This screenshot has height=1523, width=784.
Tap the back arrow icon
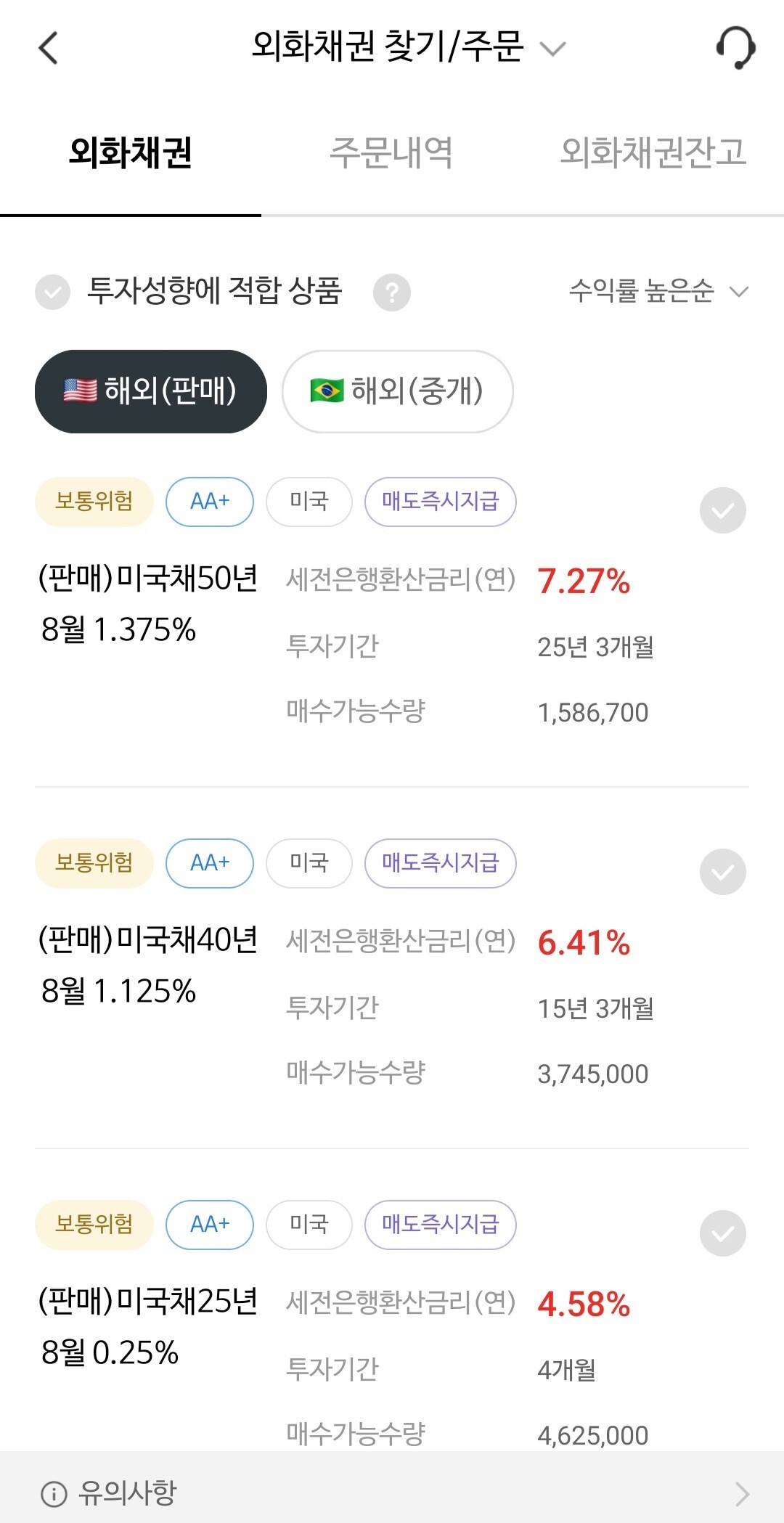coord(48,49)
